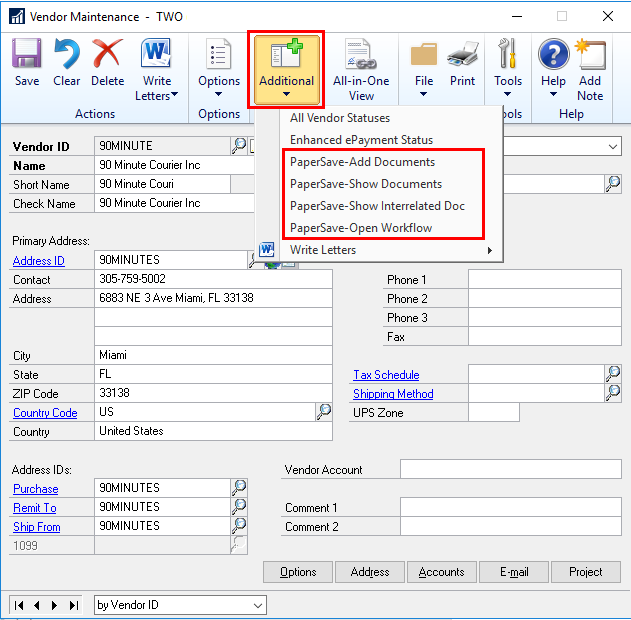Open the File folder icon
Viewport: 631px width, 620px height.
point(423,54)
